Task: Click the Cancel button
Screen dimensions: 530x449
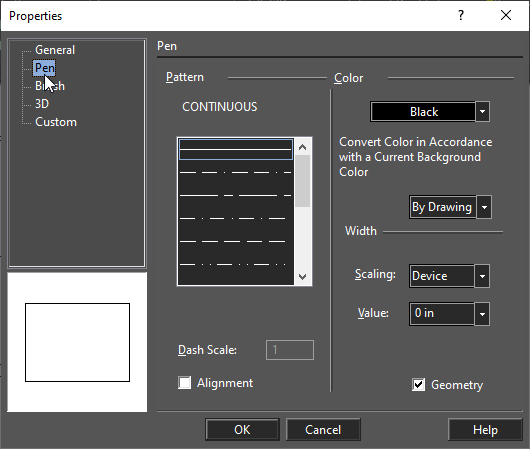Action: pyautogui.click(x=323, y=429)
